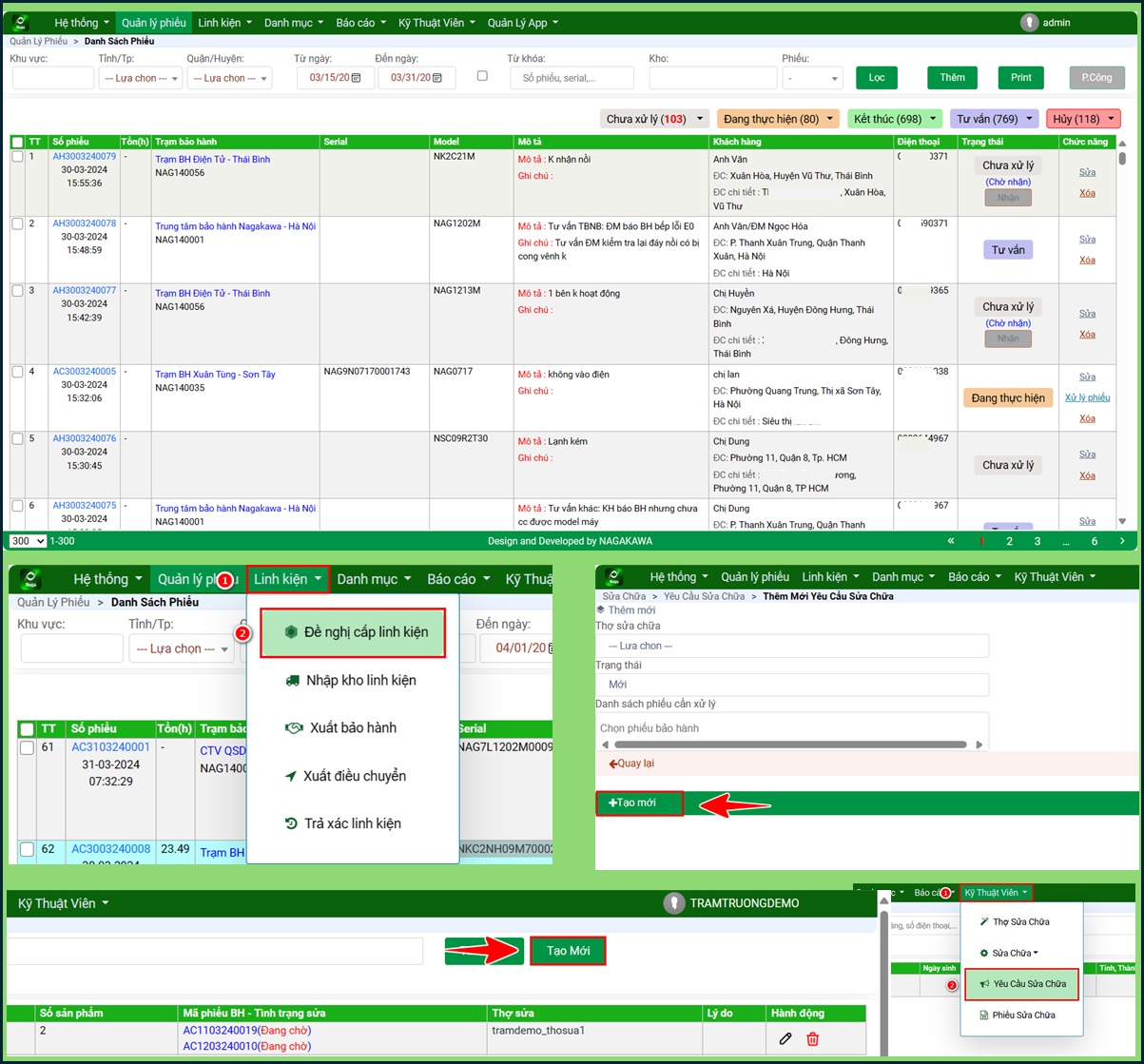Click the history icon beside Trả xác linh kiện
Image resolution: width=1144 pixels, height=1064 pixels.
292,823
